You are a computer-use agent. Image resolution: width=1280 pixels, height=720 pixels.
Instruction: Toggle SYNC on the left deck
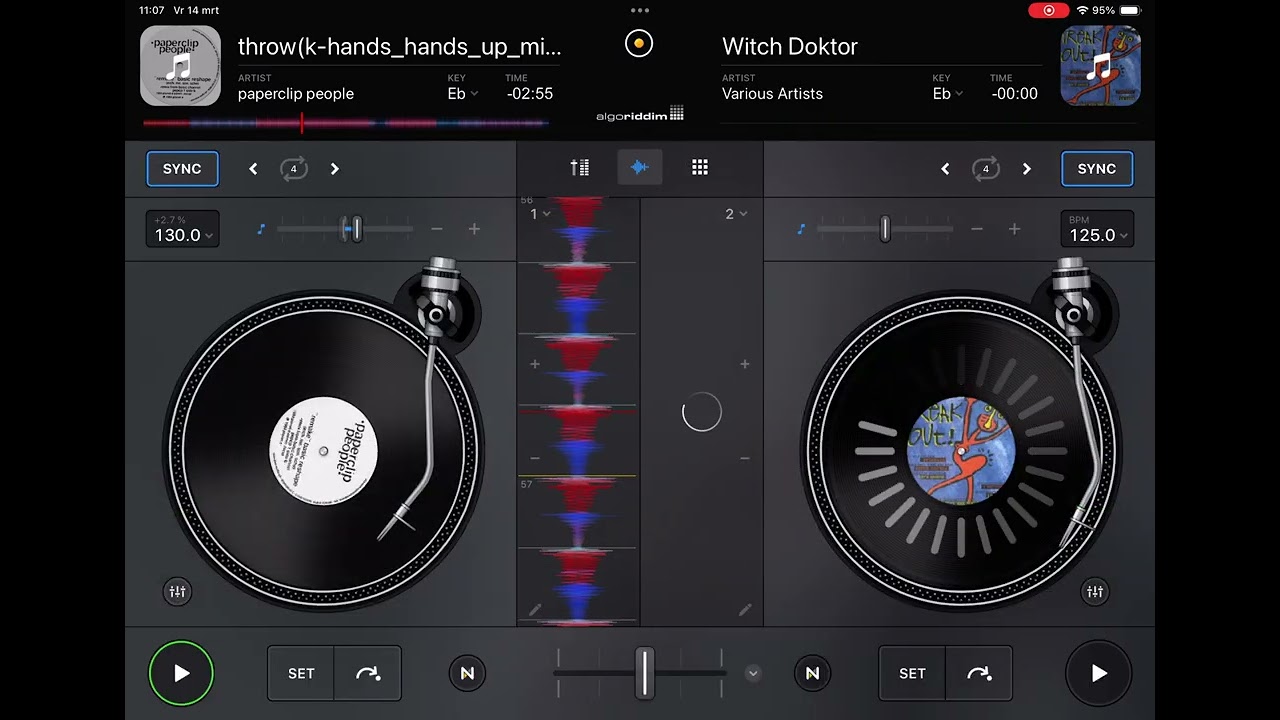[182, 169]
